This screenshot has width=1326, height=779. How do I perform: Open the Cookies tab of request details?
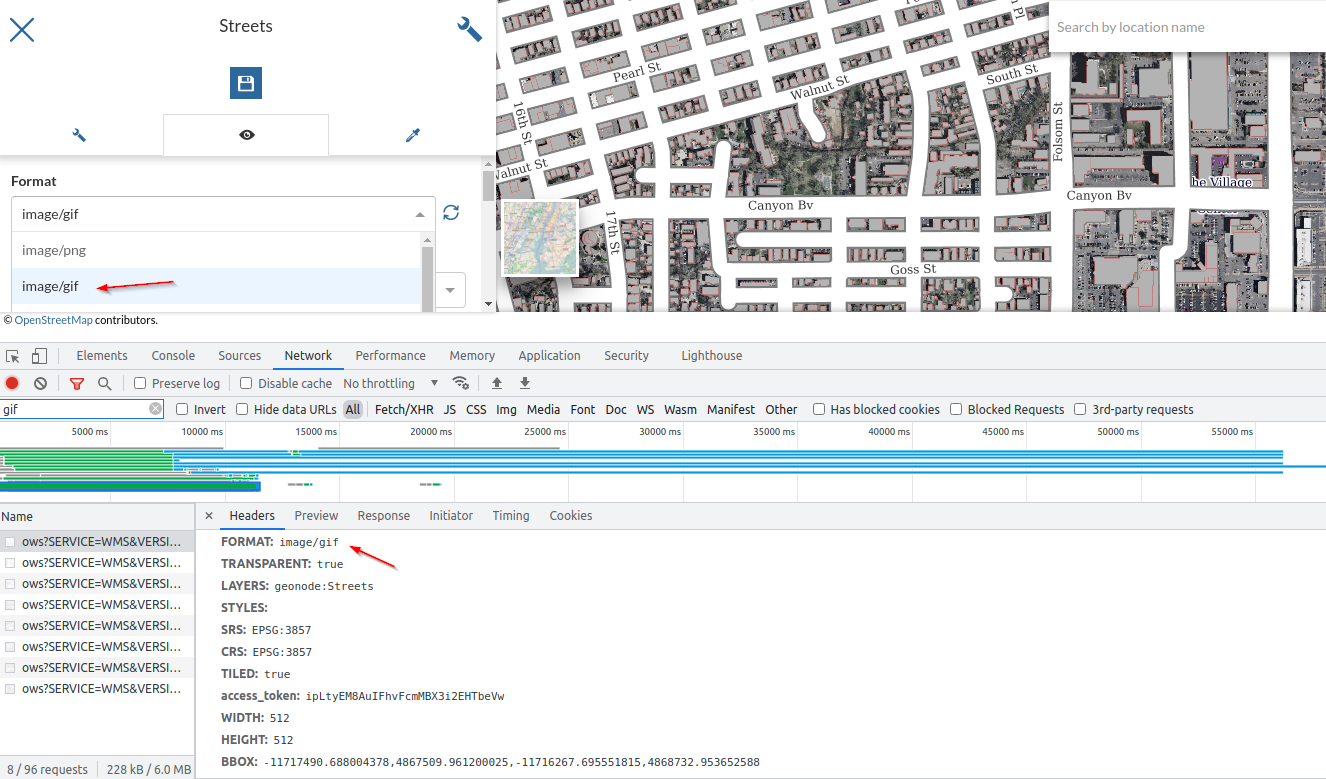[x=571, y=516]
